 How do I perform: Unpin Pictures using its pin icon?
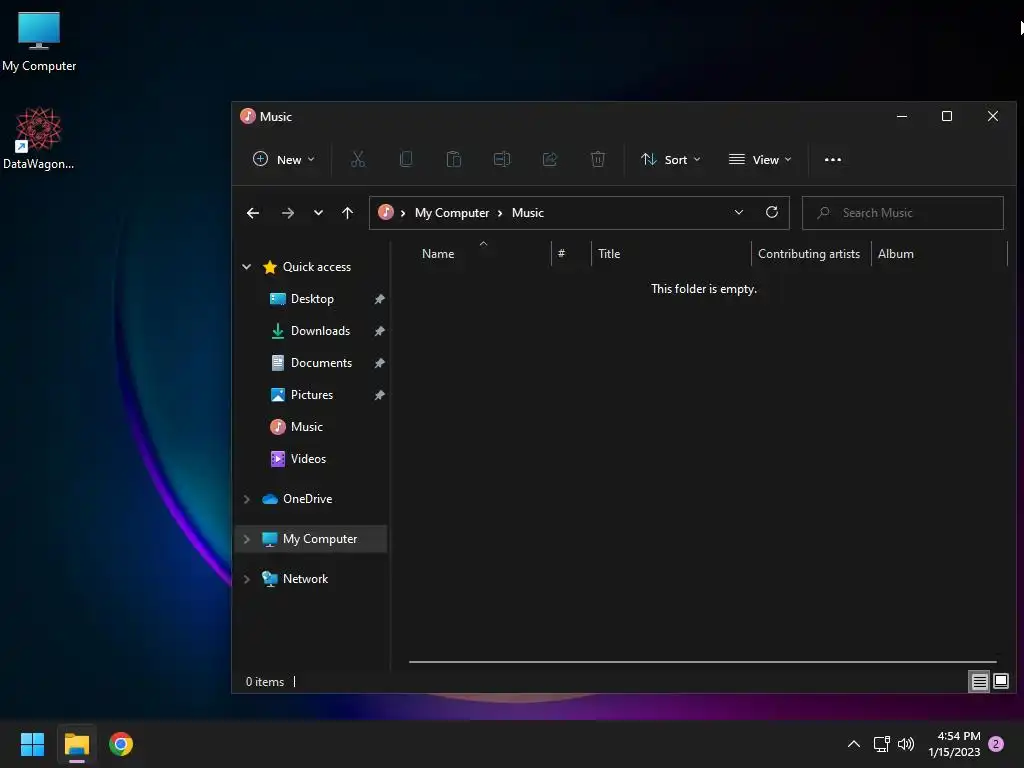coord(379,395)
